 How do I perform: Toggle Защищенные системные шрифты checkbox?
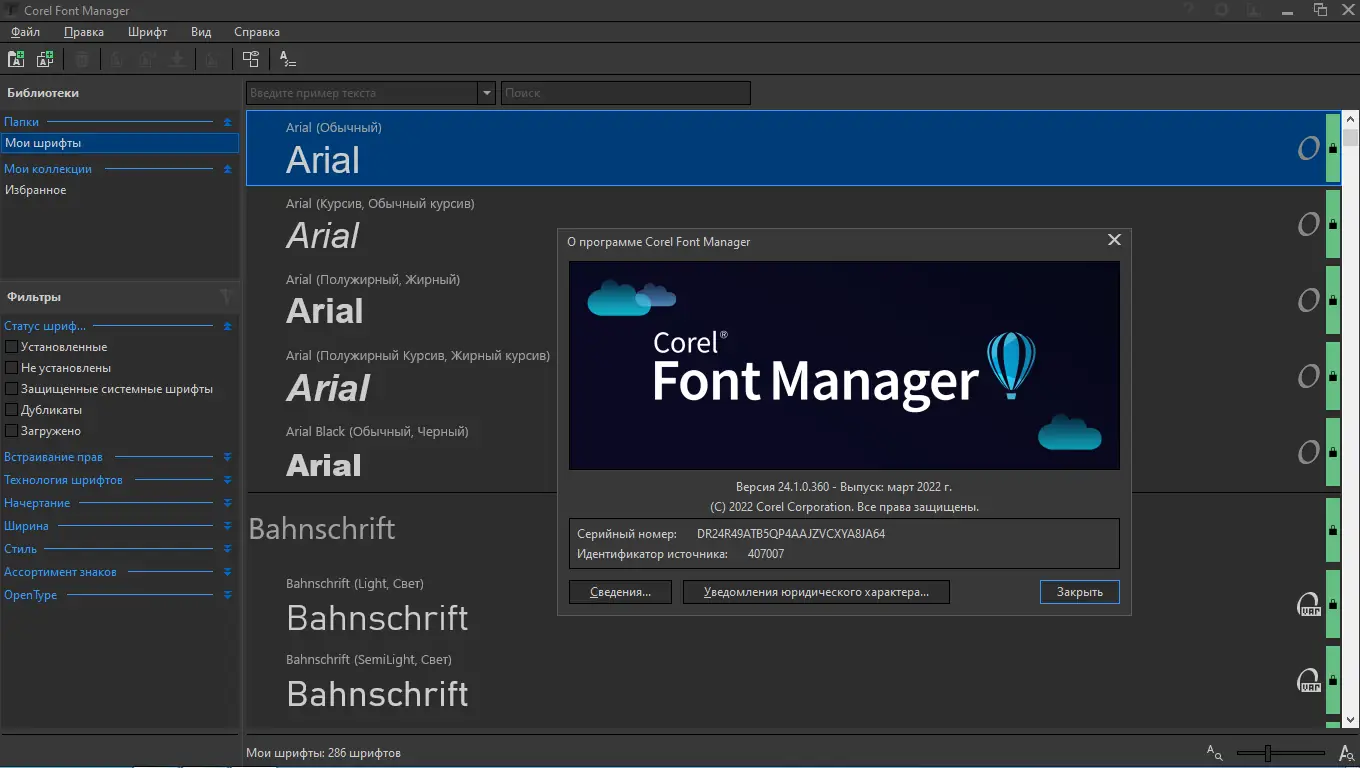tap(12, 389)
